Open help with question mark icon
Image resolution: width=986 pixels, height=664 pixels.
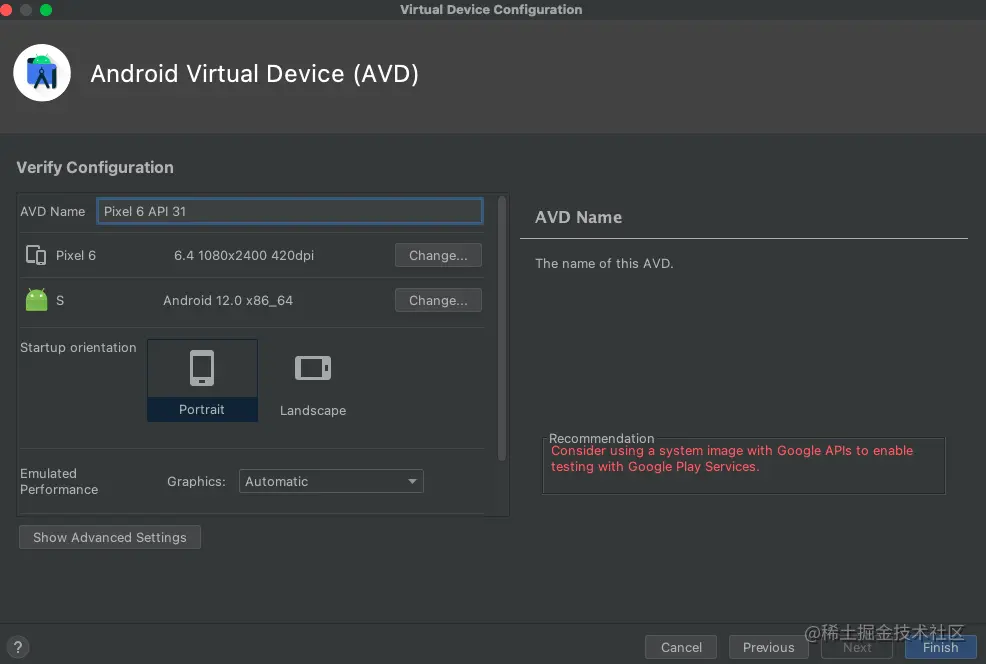pos(18,647)
